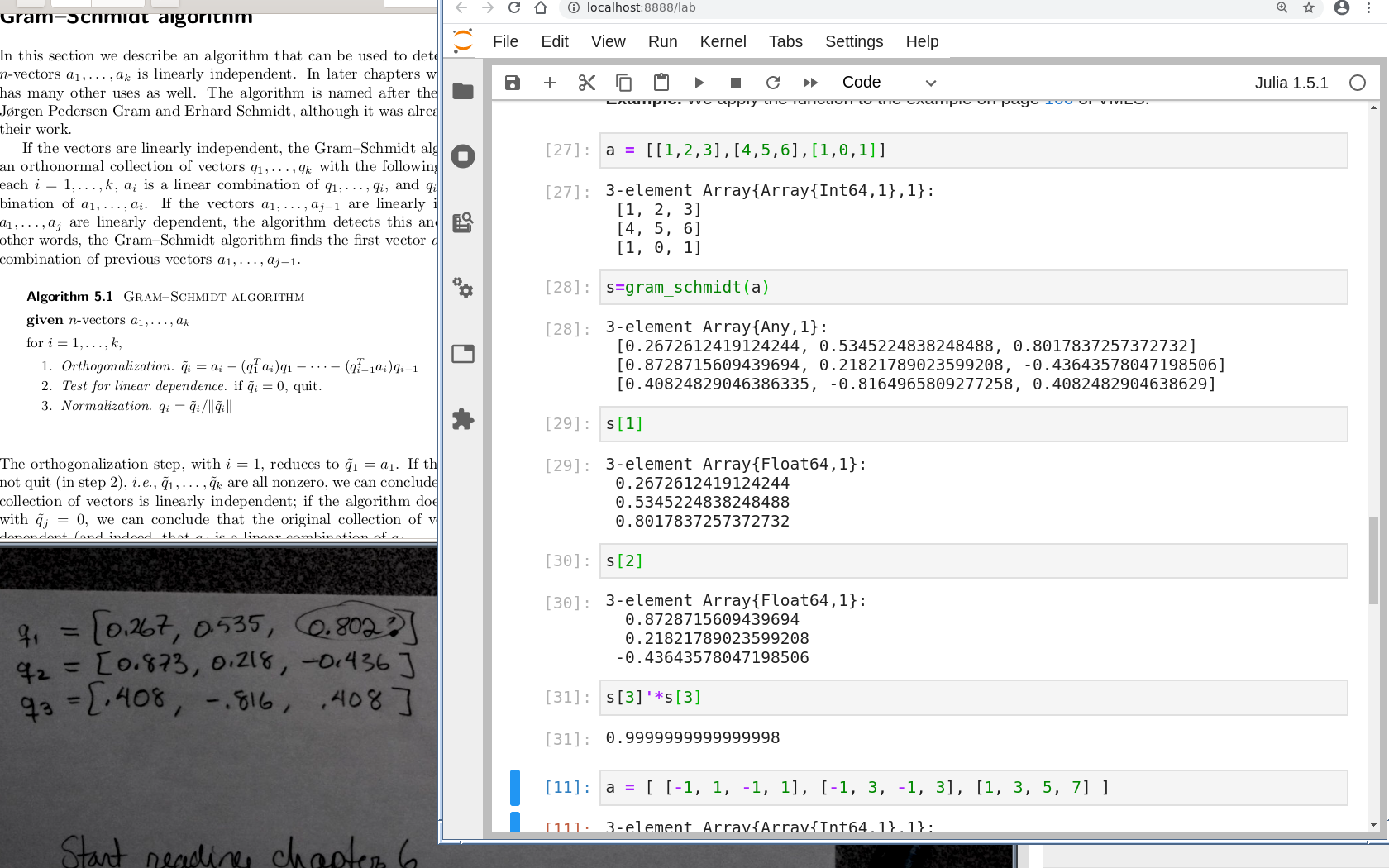Image resolution: width=1389 pixels, height=868 pixels.
Task: Open the Settings menu
Action: (854, 41)
